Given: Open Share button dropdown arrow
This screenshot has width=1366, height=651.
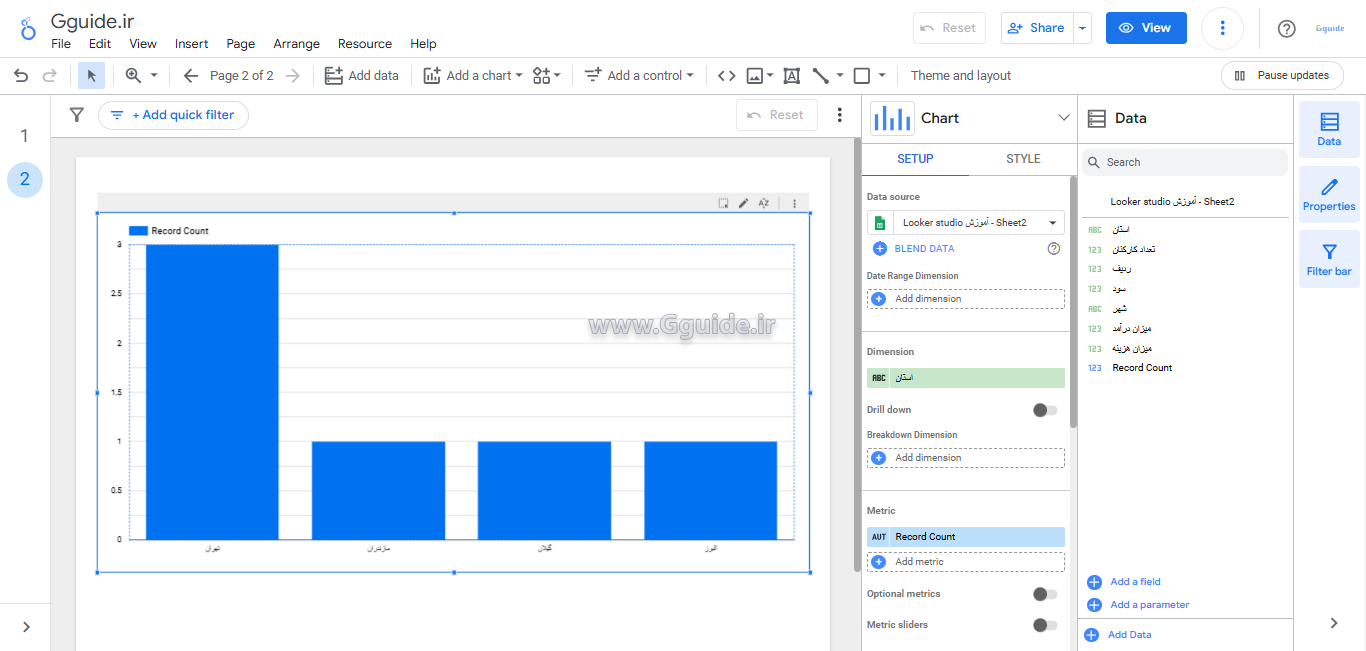Looking at the screenshot, I should (x=1082, y=28).
